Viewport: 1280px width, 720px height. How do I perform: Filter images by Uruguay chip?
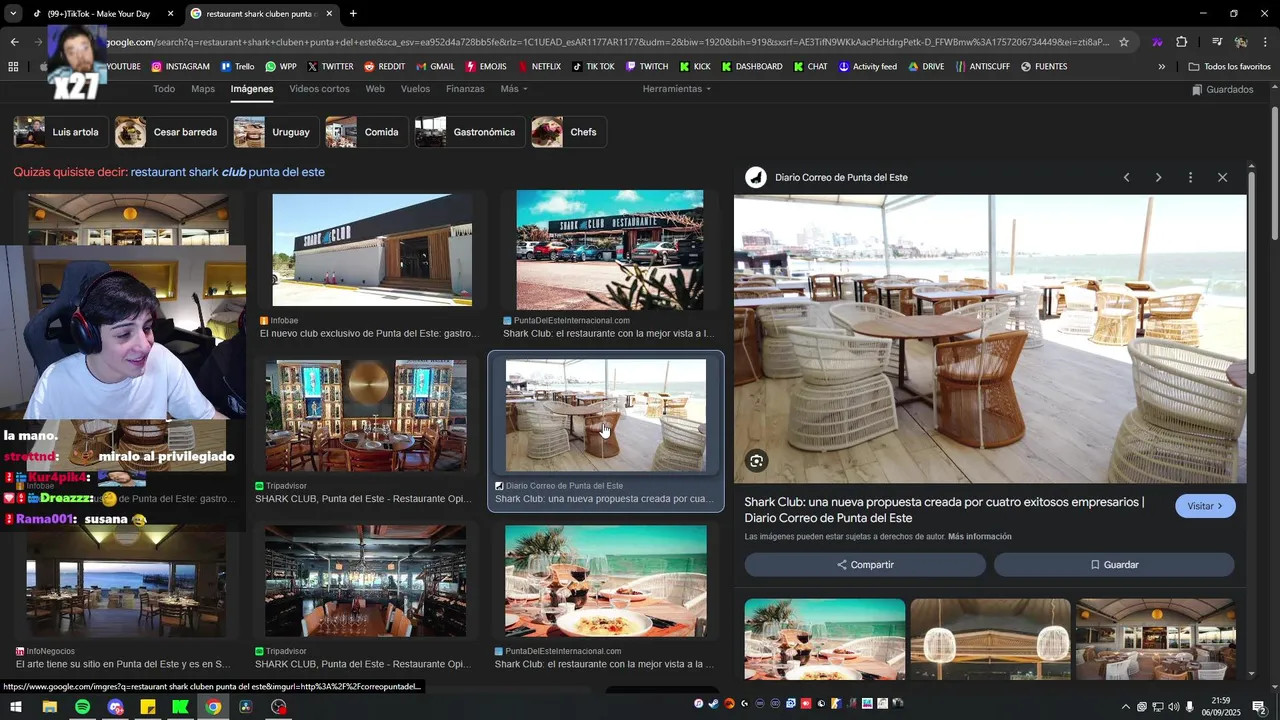(x=276, y=132)
